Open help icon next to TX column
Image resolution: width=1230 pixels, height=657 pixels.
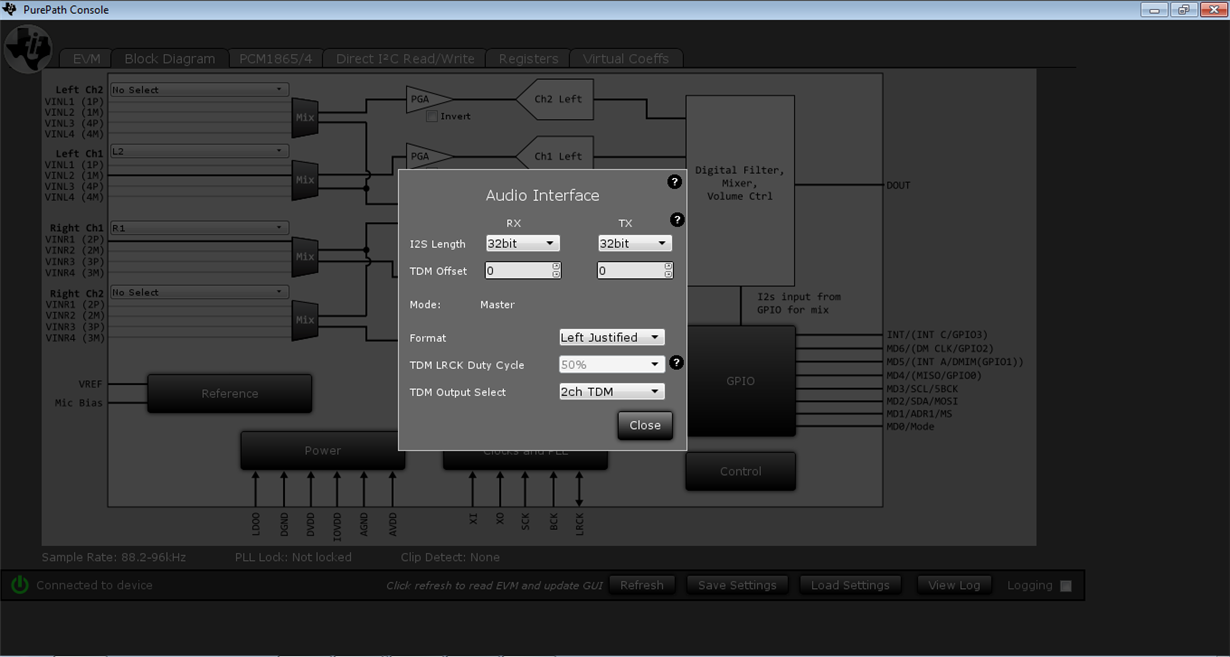coord(677,220)
